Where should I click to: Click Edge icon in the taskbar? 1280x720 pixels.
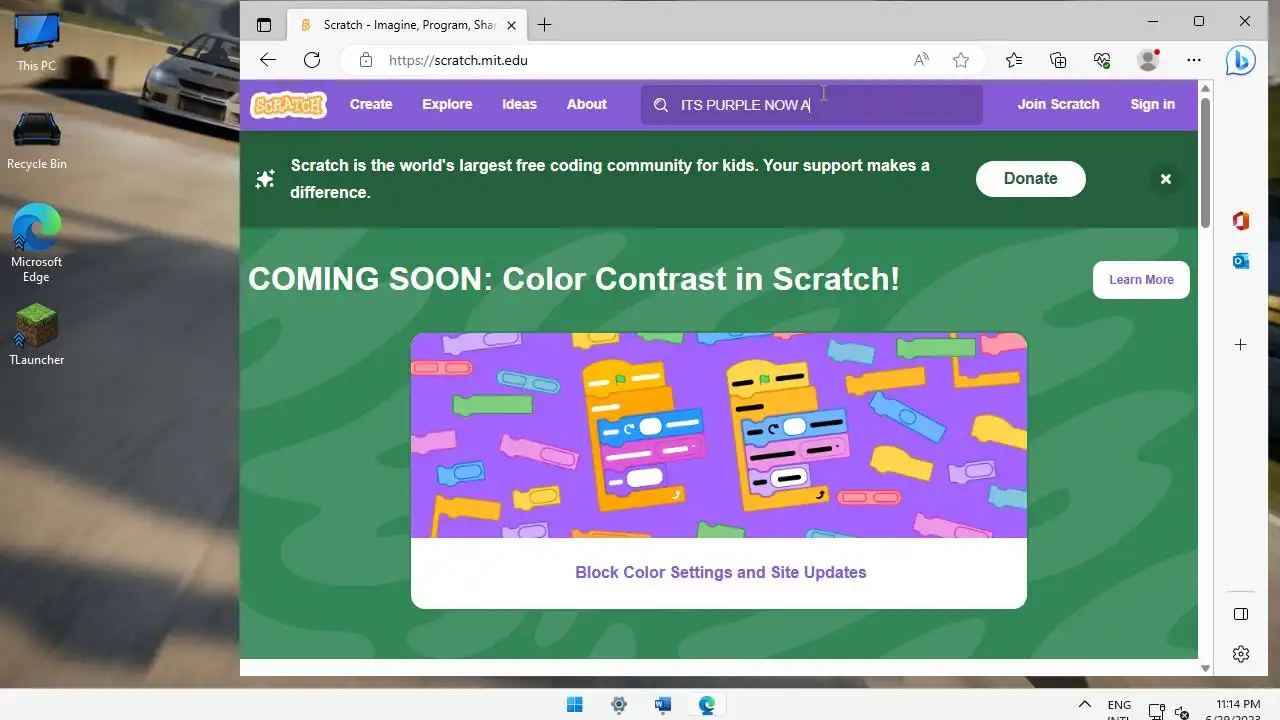[x=706, y=705]
